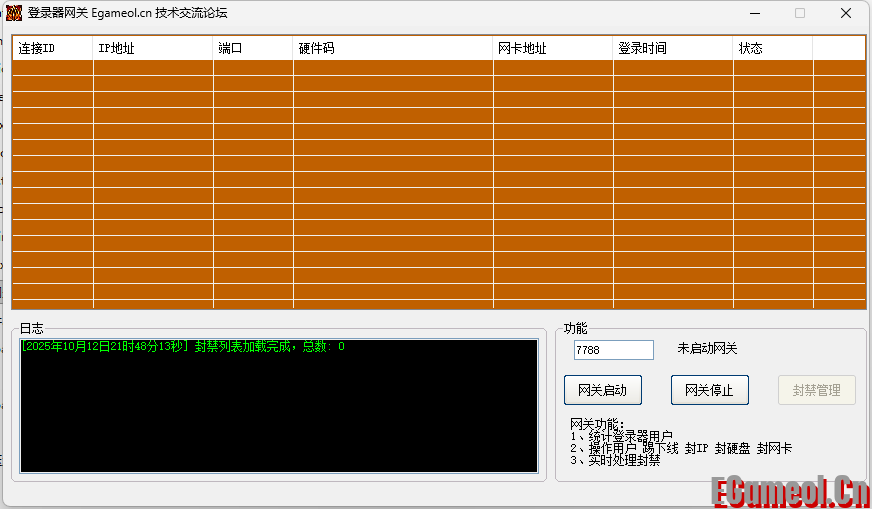Click the 登录时间 column header
This screenshot has width=872, height=509.
672,48
